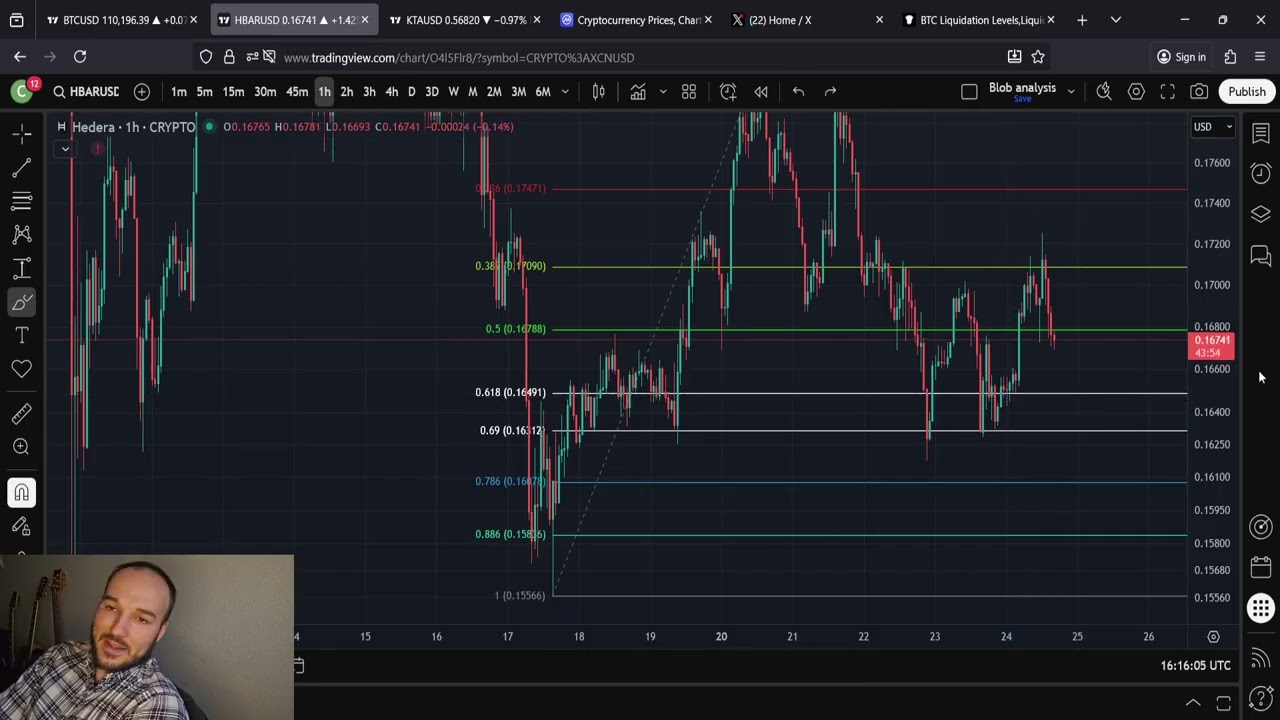
Task: Select the ruler measure tool
Action: point(22,413)
